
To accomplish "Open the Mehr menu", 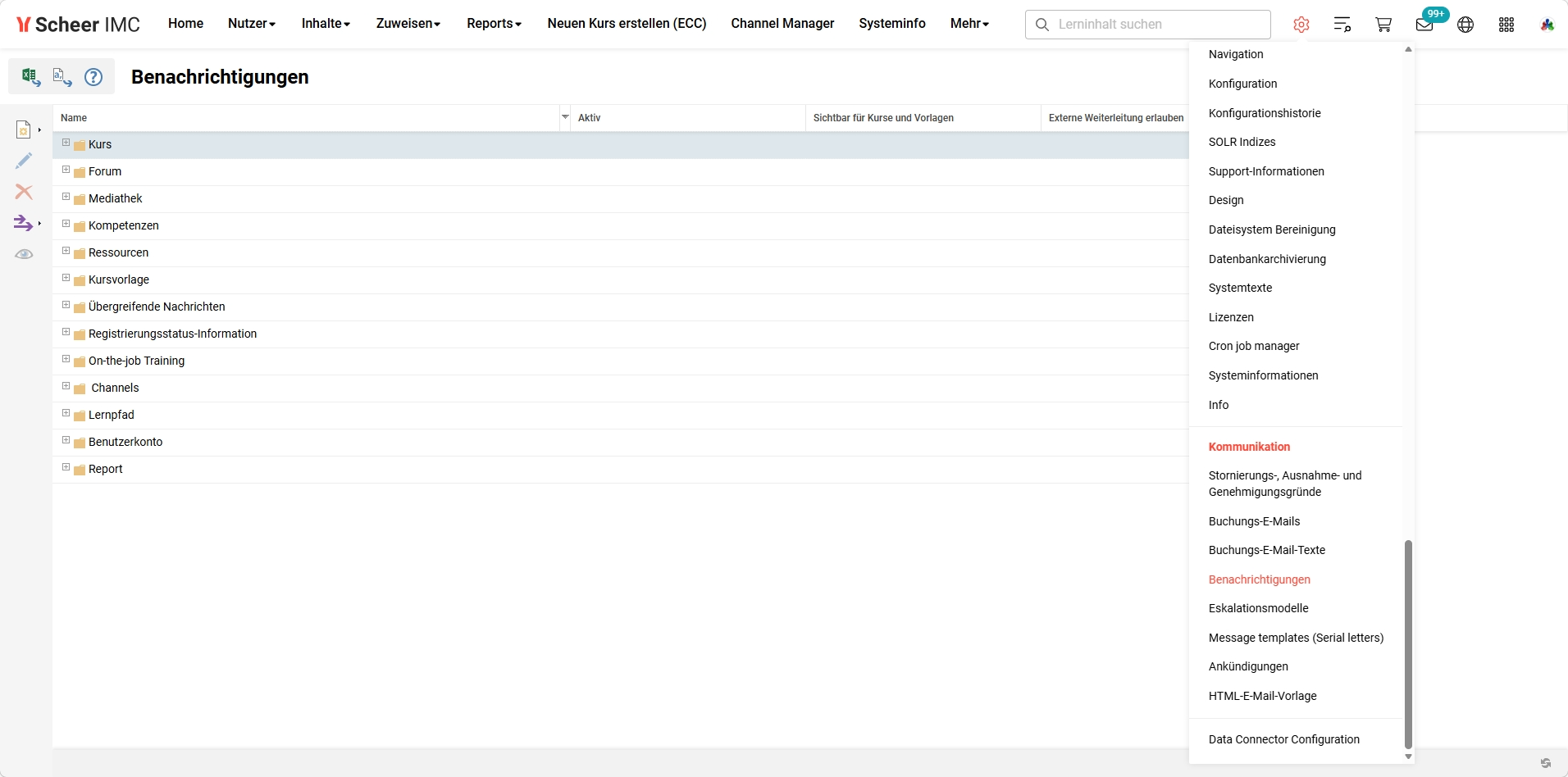I will (969, 24).
